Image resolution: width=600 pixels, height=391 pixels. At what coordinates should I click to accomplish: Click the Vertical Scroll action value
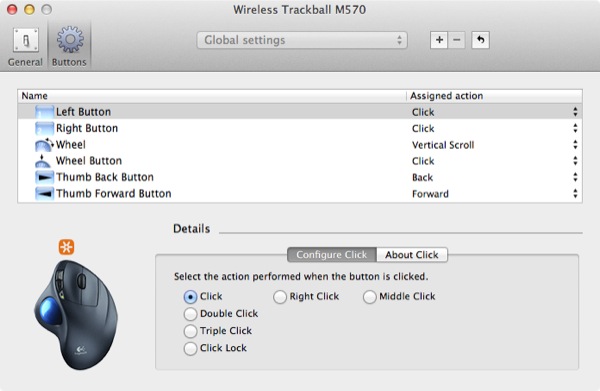[443, 145]
